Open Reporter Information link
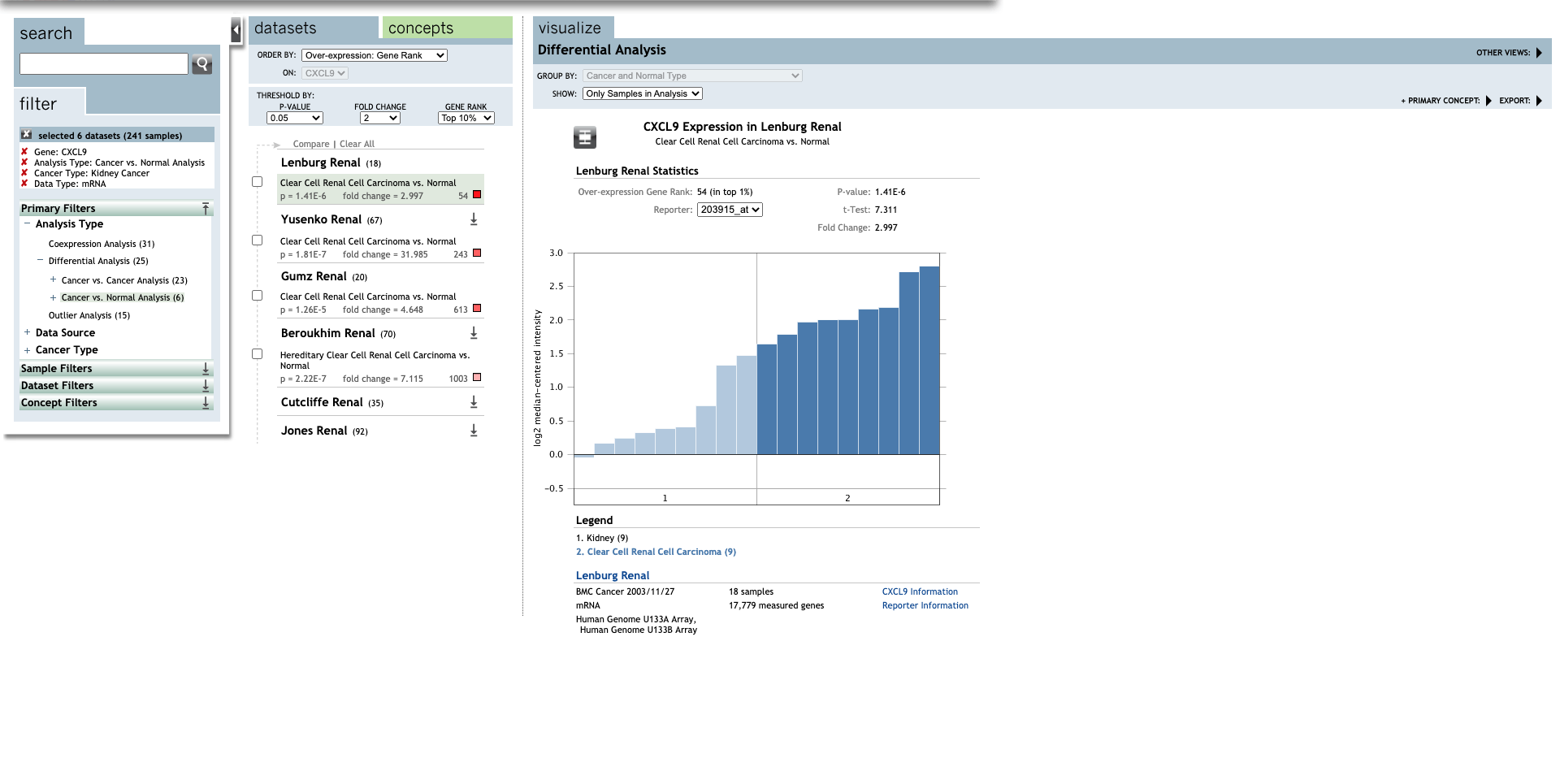 [x=925, y=605]
